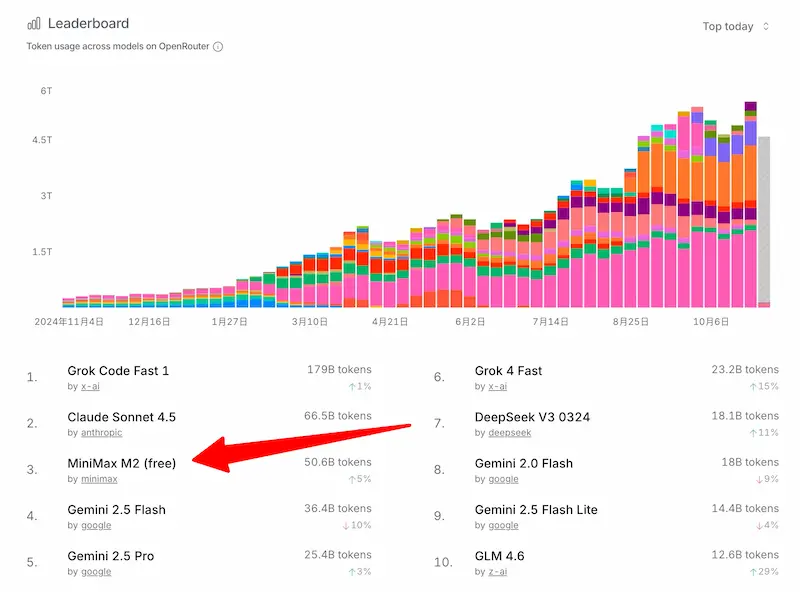The width and height of the screenshot is (800, 592).
Task: Click Grok 4 Fast model title
Action: pyautogui.click(x=508, y=371)
